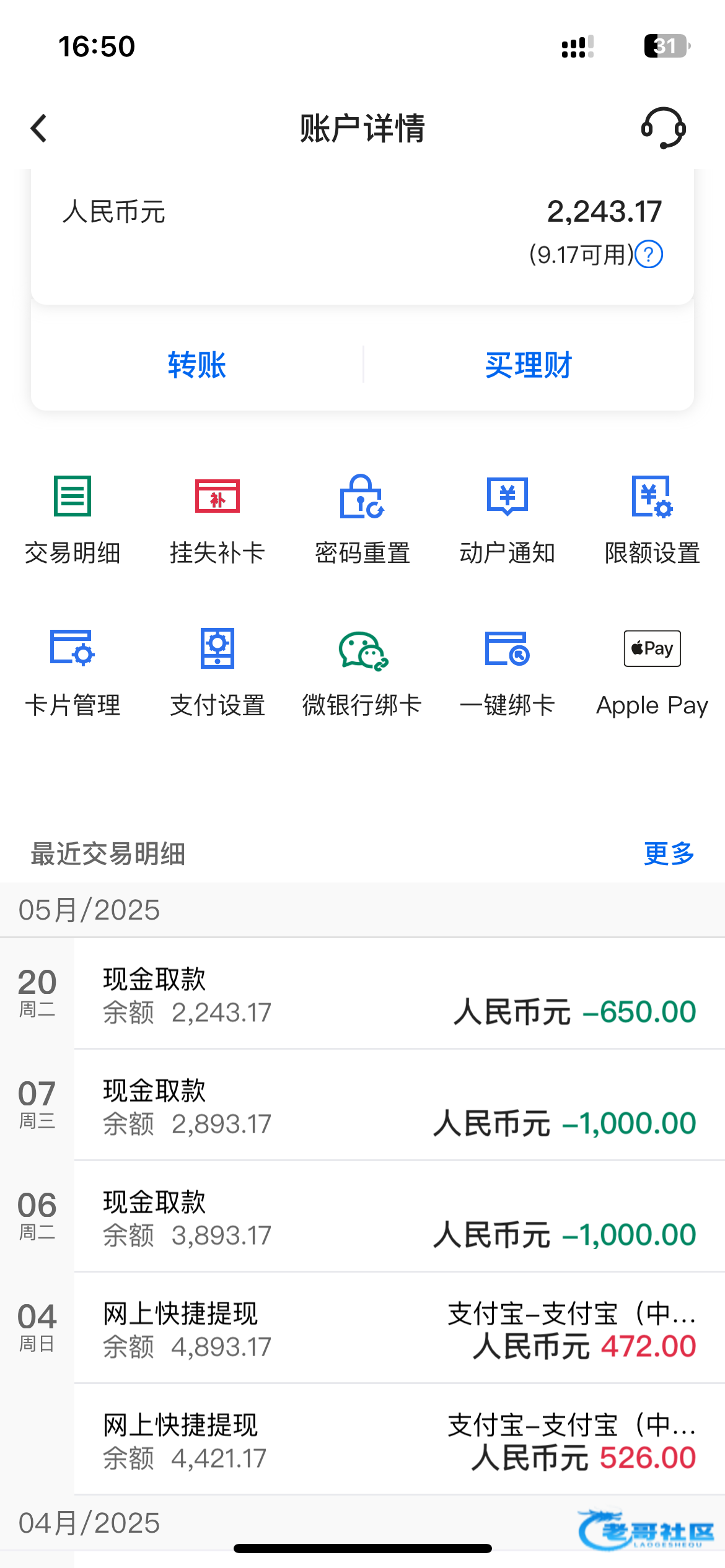Tap the back arrow icon
The height and width of the screenshot is (1568, 725).
[x=39, y=128]
